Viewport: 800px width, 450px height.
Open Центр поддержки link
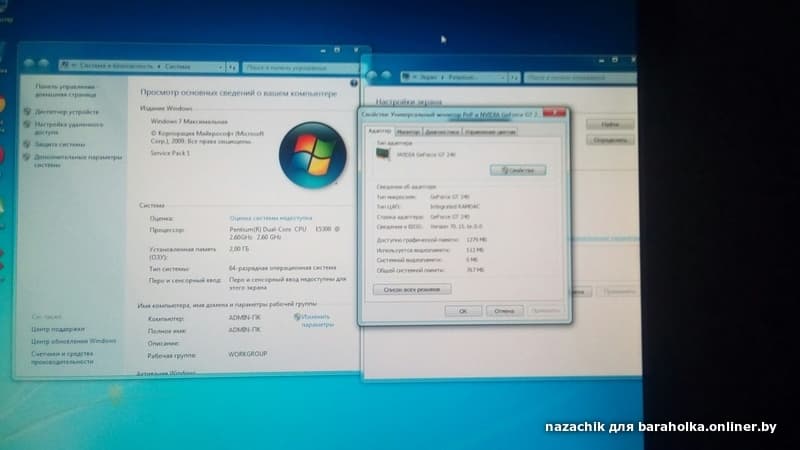pos(58,329)
